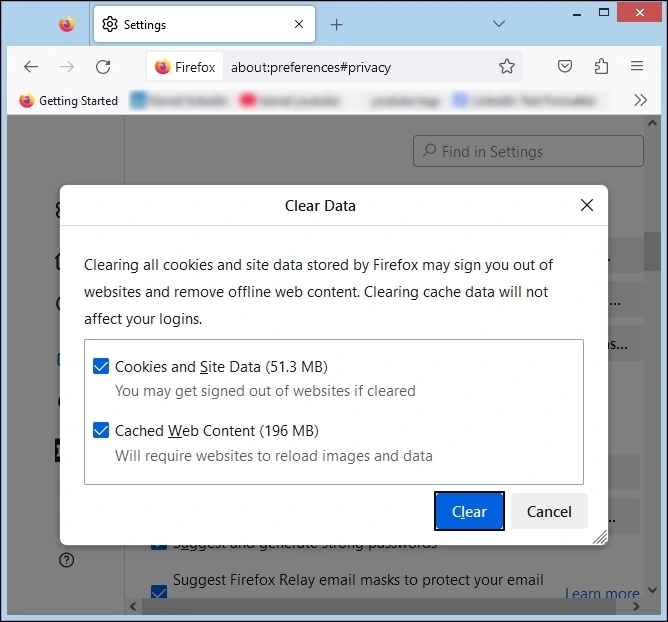Screen dimensions: 668x622
Task: Reload the current page
Action: [x=103, y=66]
